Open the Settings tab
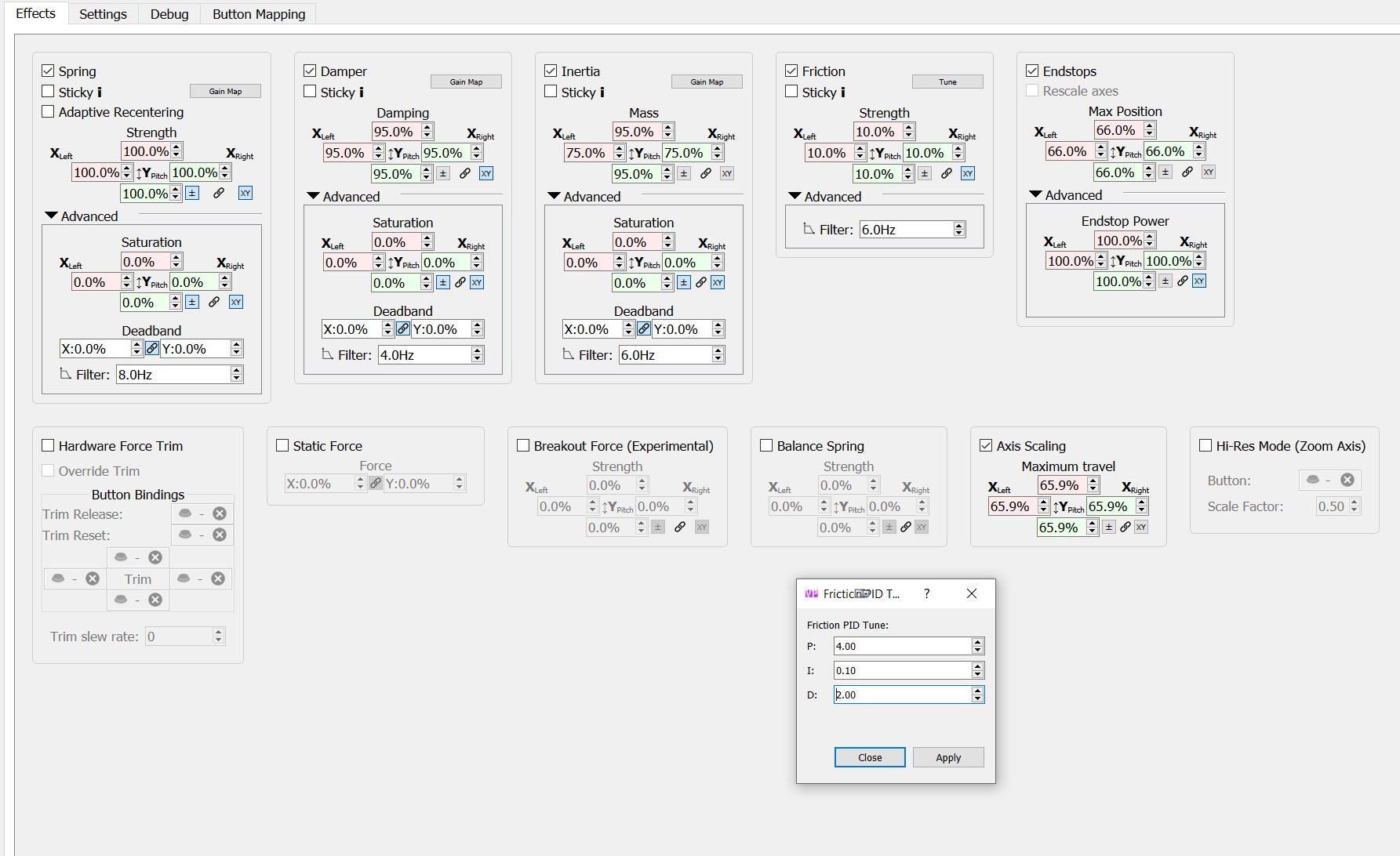Screen dimensions: 1400x856 click(x=103, y=14)
